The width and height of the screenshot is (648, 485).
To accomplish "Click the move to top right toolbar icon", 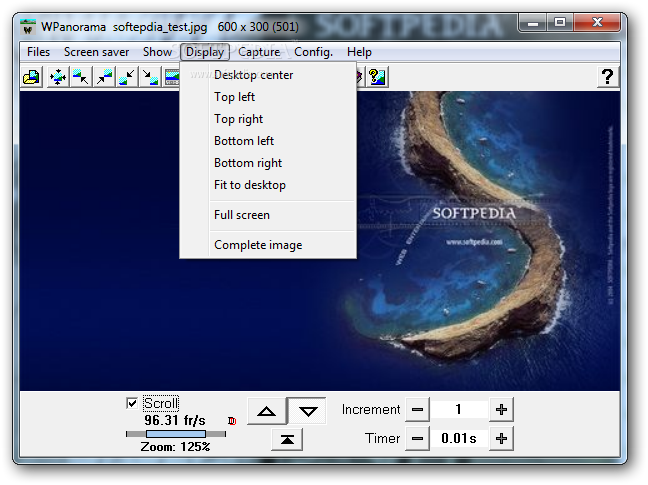I will (x=104, y=77).
